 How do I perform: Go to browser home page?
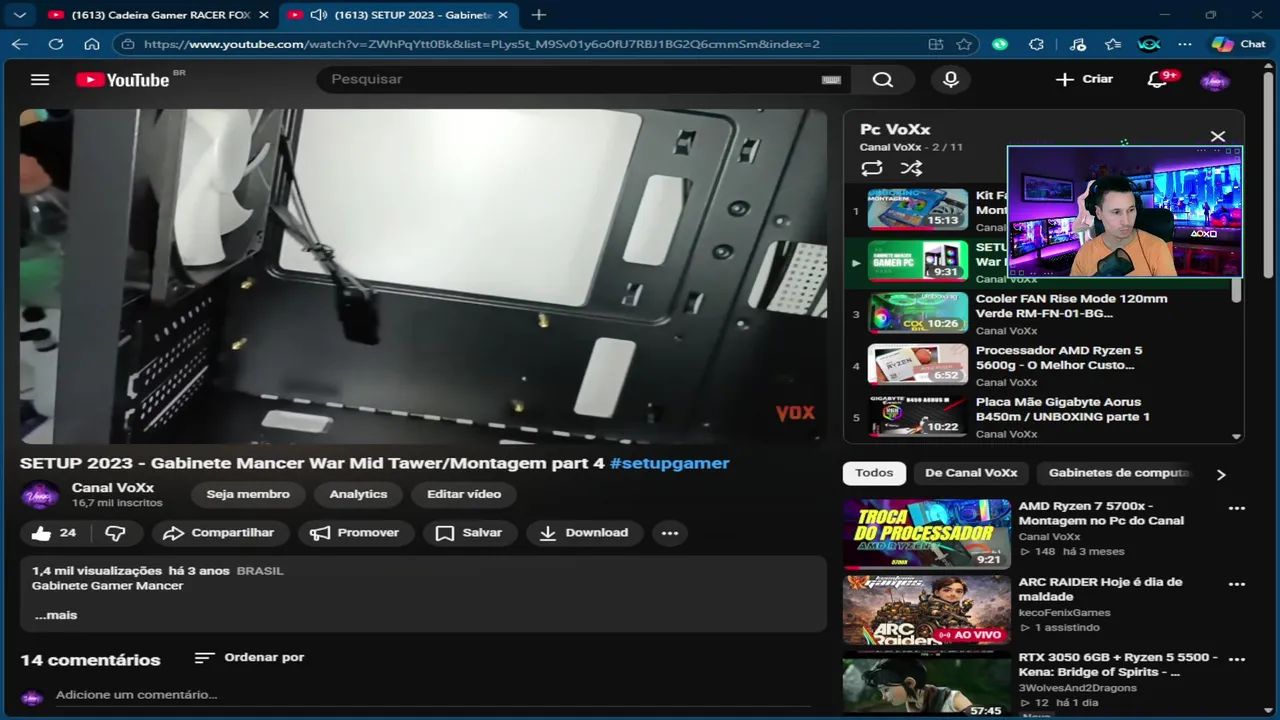[91, 44]
